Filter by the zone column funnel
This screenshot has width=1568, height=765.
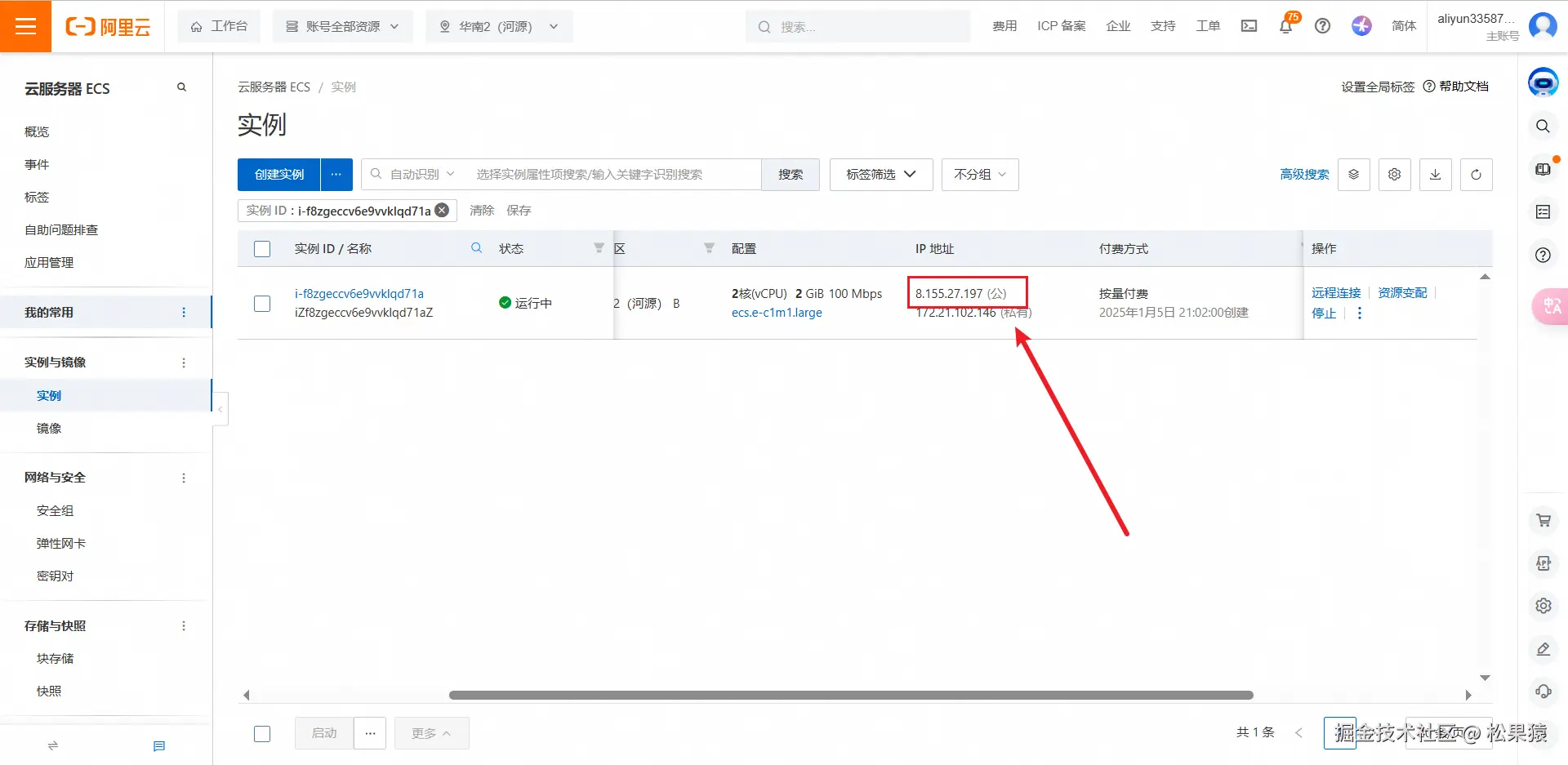point(709,248)
